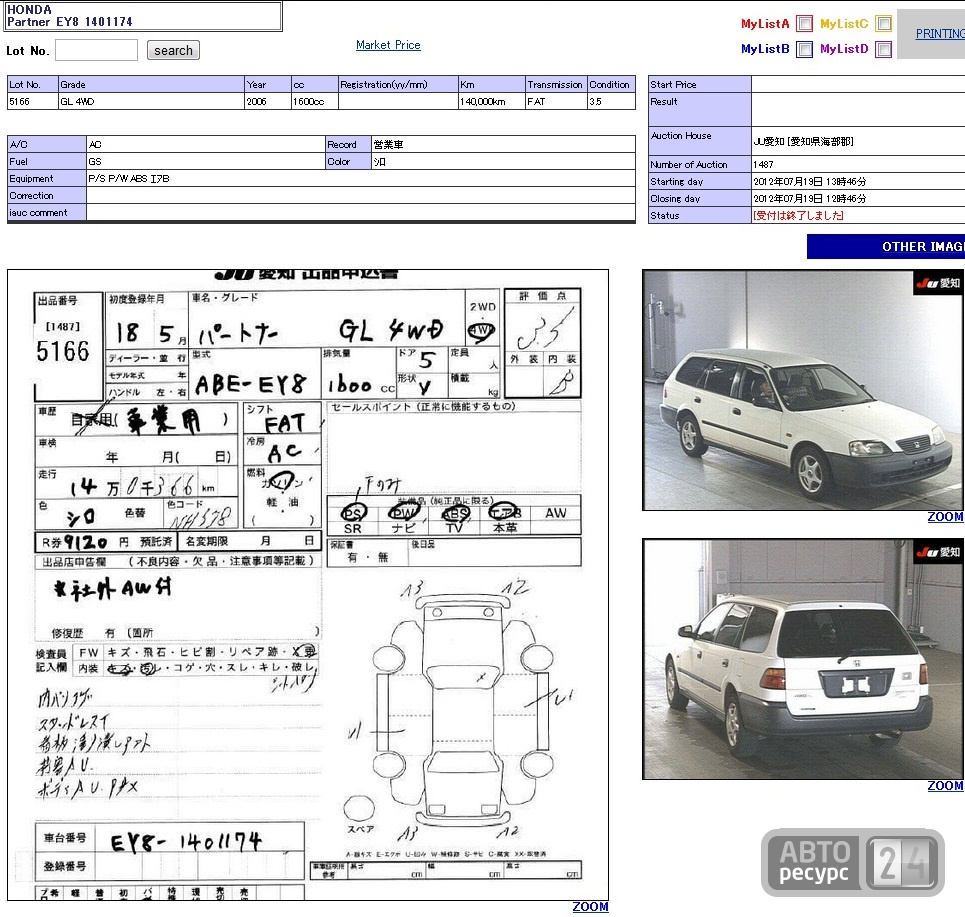Select Number of Auction value 1487
This screenshot has width=965, height=917.
[x=763, y=164]
